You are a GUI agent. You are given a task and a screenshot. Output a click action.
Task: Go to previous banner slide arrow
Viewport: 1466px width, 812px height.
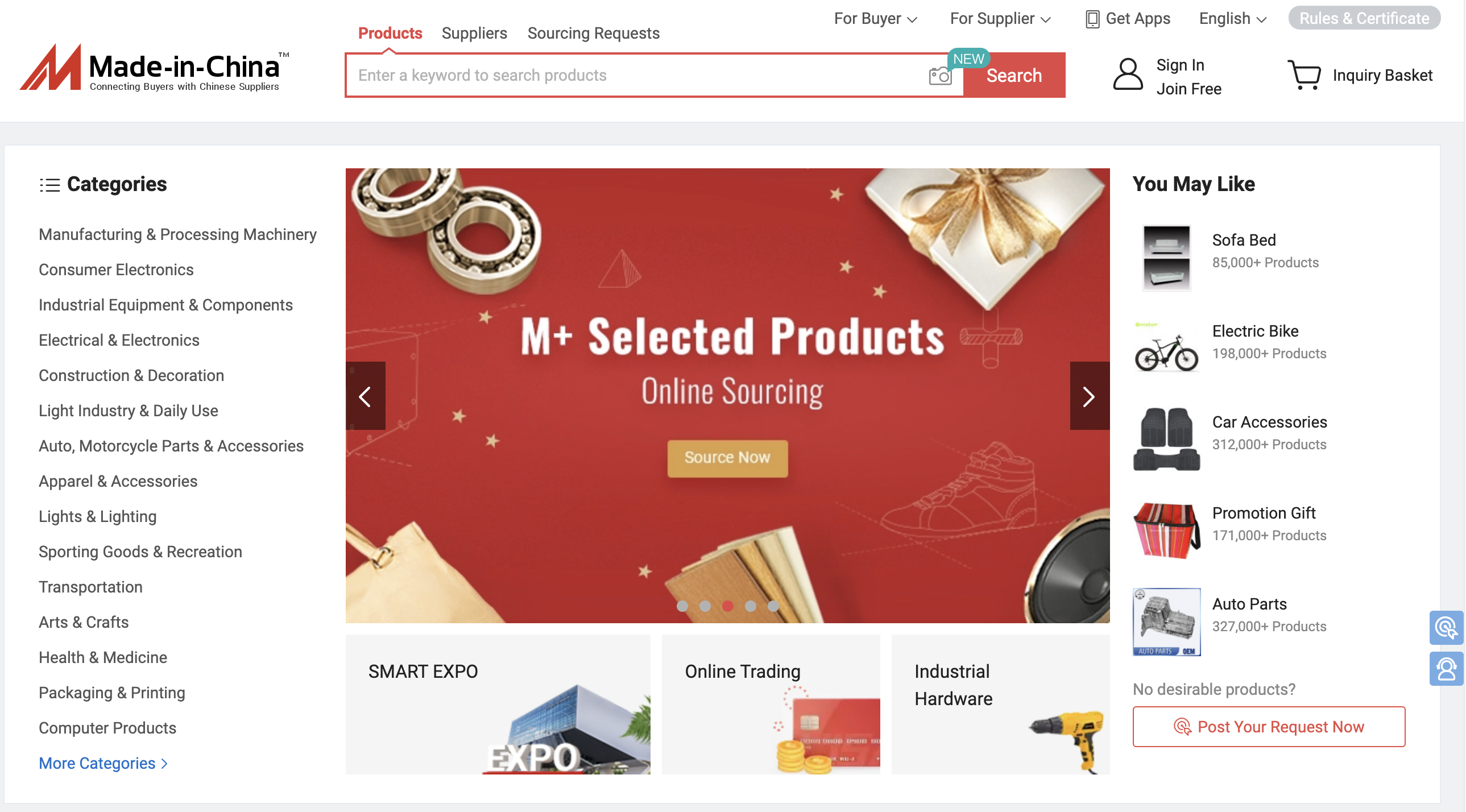click(365, 396)
